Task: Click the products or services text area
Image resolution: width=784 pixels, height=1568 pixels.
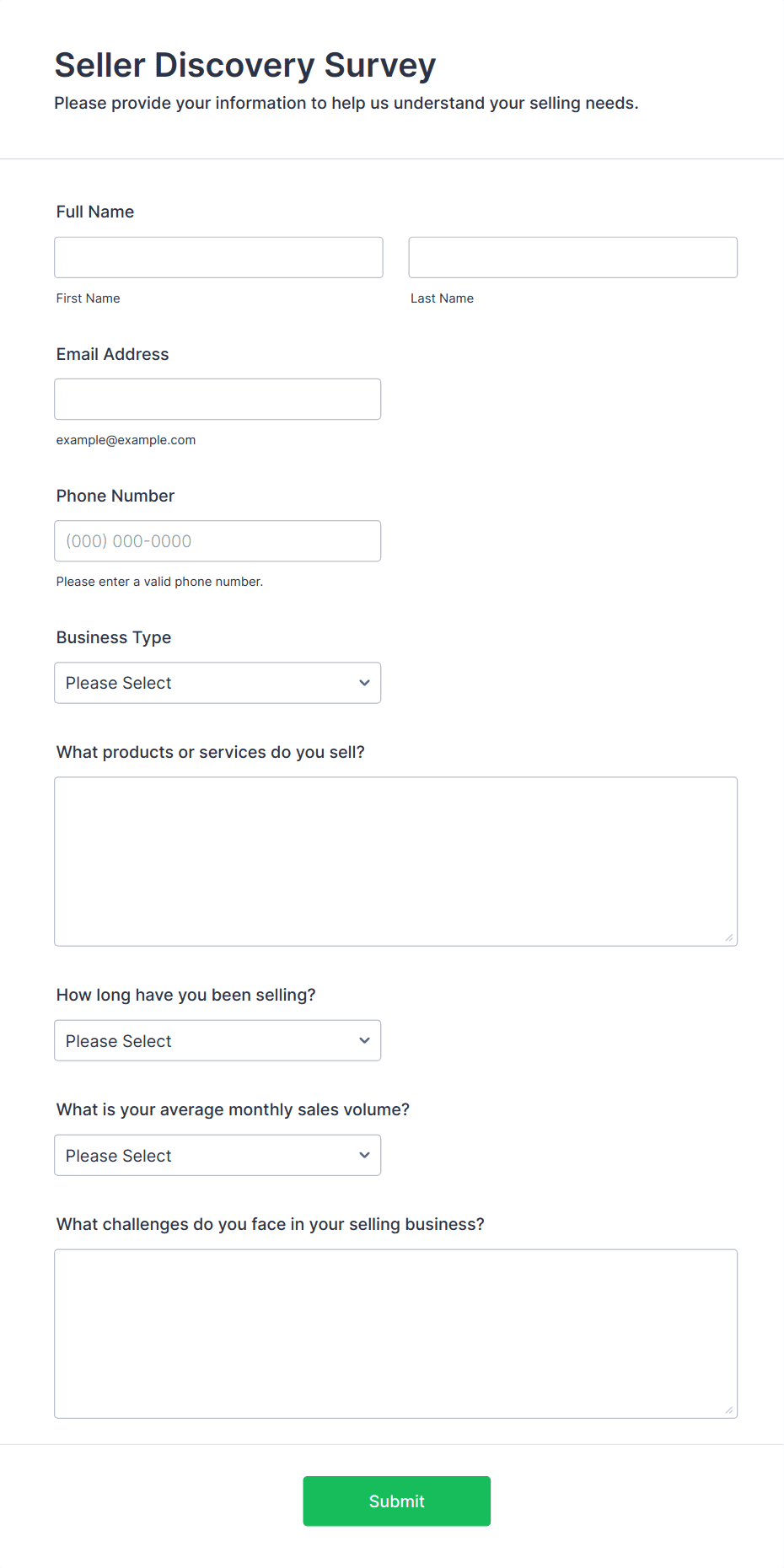Action: [395, 861]
